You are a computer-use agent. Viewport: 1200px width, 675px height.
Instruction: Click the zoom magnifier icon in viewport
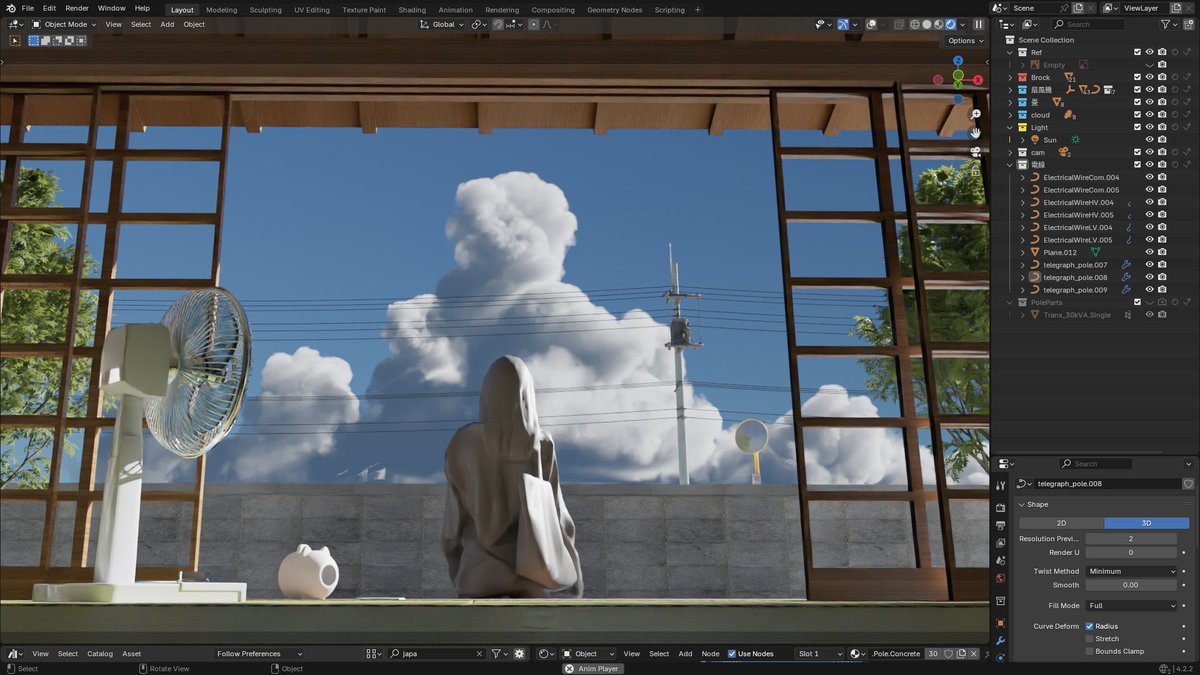tap(975, 114)
